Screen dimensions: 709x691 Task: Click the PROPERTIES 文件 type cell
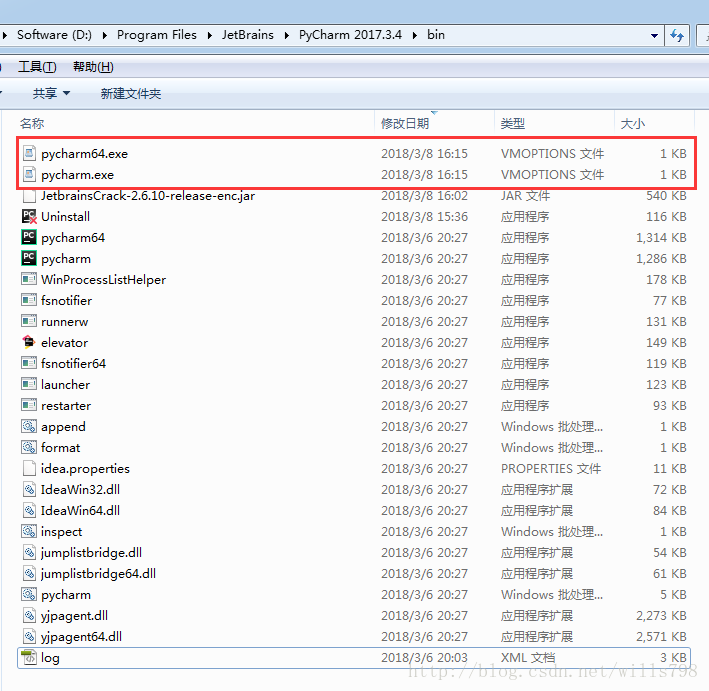tap(551, 469)
